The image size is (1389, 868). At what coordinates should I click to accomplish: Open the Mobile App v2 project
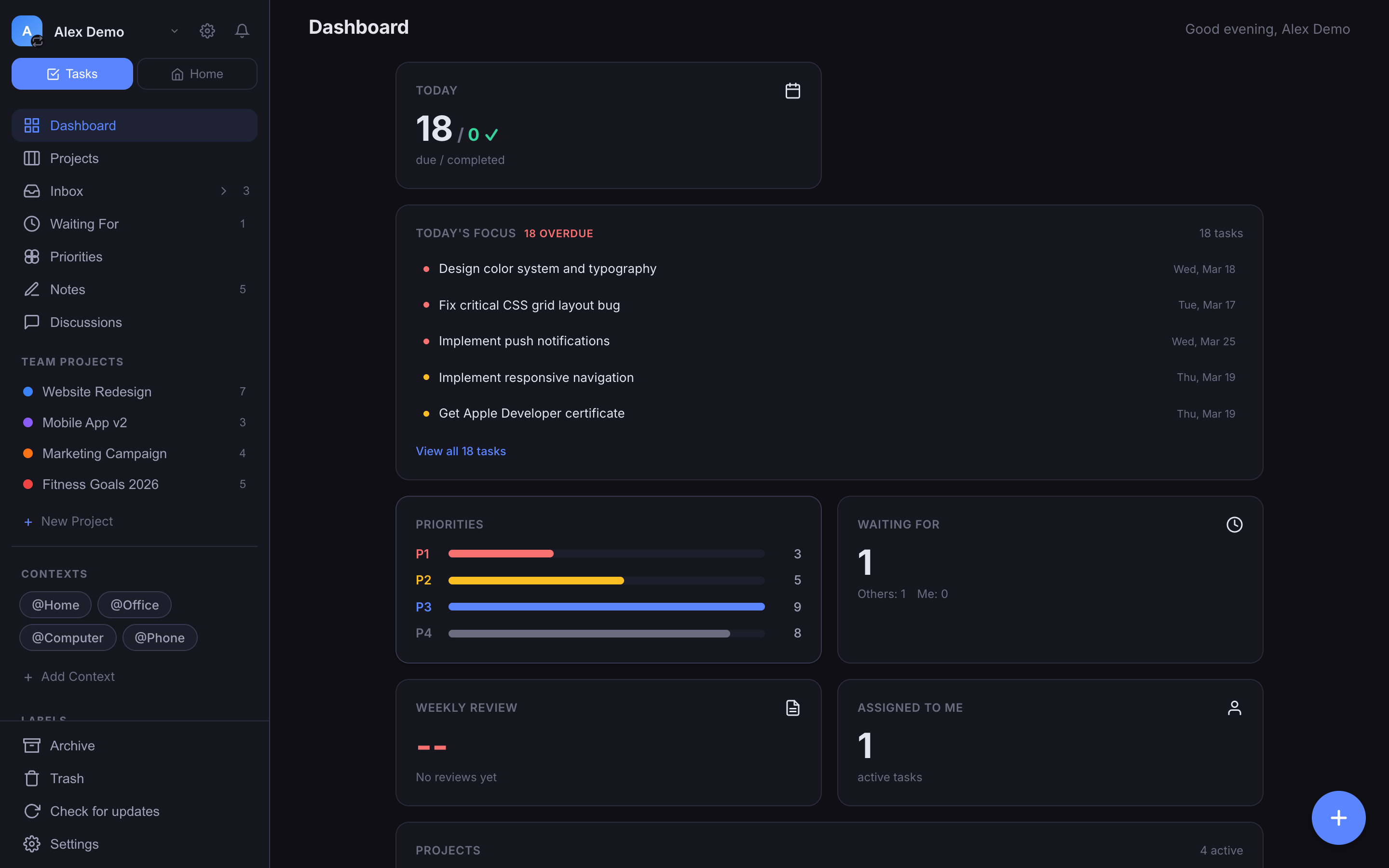click(x=134, y=422)
